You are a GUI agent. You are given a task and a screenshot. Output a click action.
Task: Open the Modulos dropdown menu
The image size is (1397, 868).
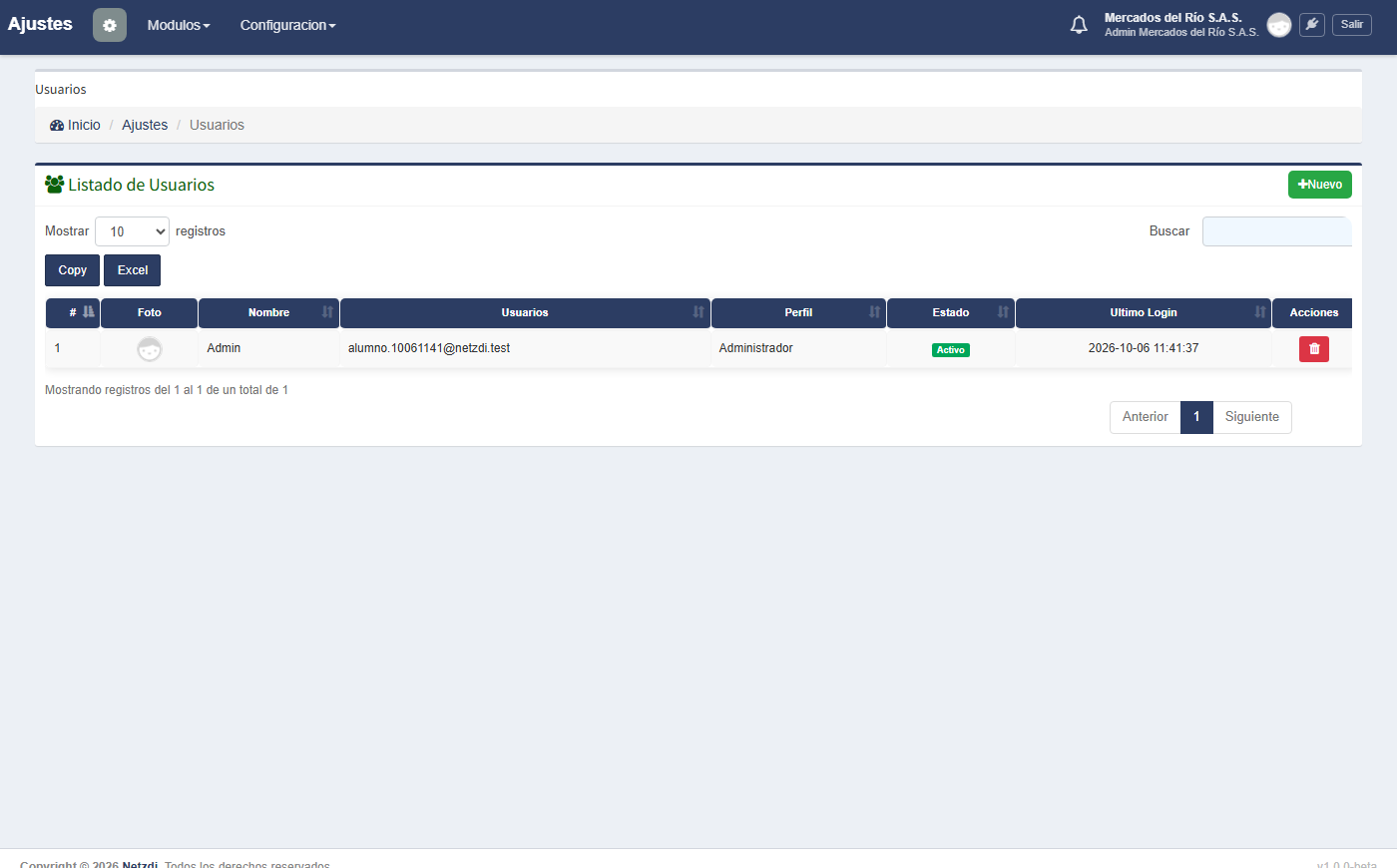(179, 25)
